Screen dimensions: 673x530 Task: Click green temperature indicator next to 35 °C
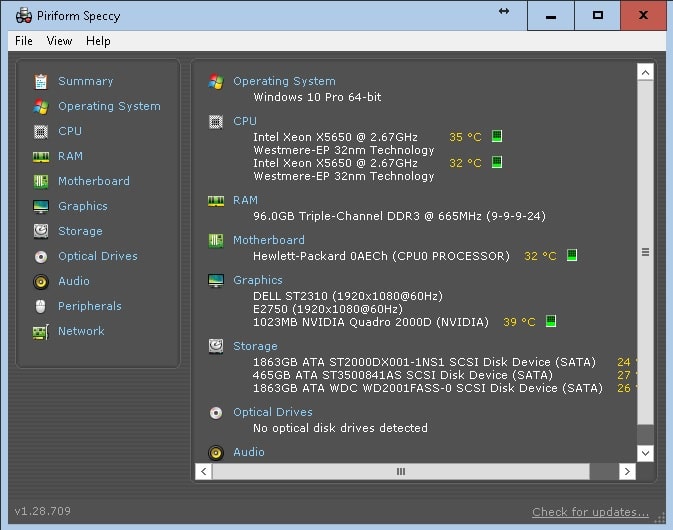(497, 136)
